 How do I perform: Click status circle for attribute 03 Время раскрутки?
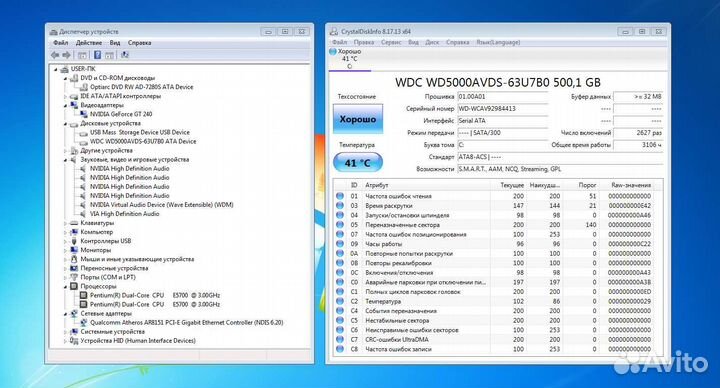[x=340, y=205]
